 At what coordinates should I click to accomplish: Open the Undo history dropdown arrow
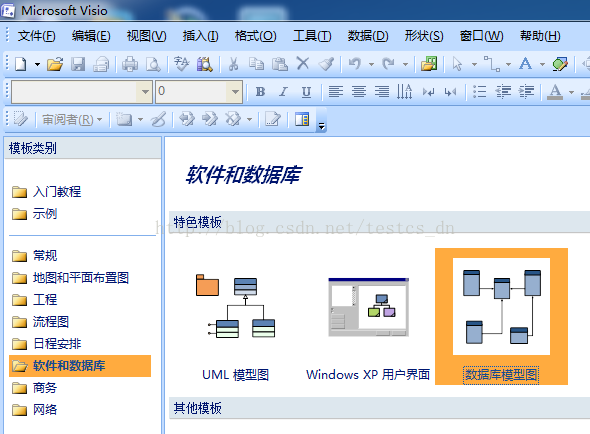[x=371, y=64]
